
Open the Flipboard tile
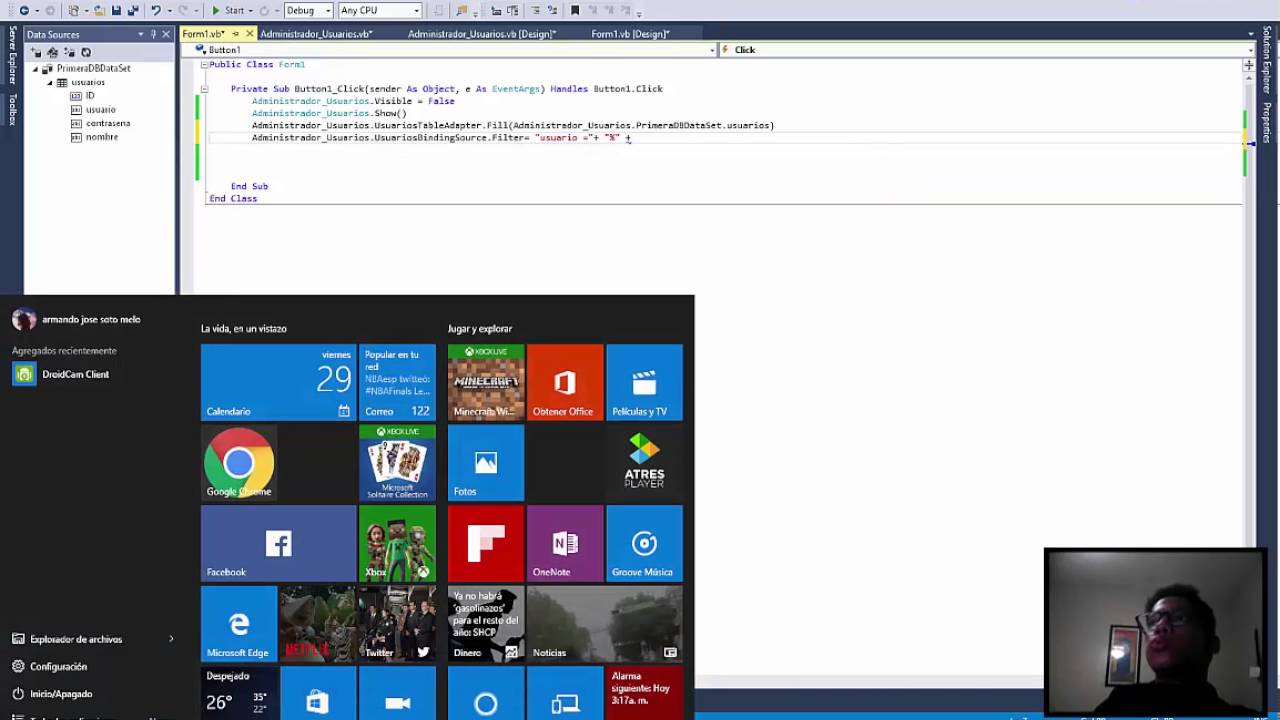pyautogui.click(x=486, y=543)
